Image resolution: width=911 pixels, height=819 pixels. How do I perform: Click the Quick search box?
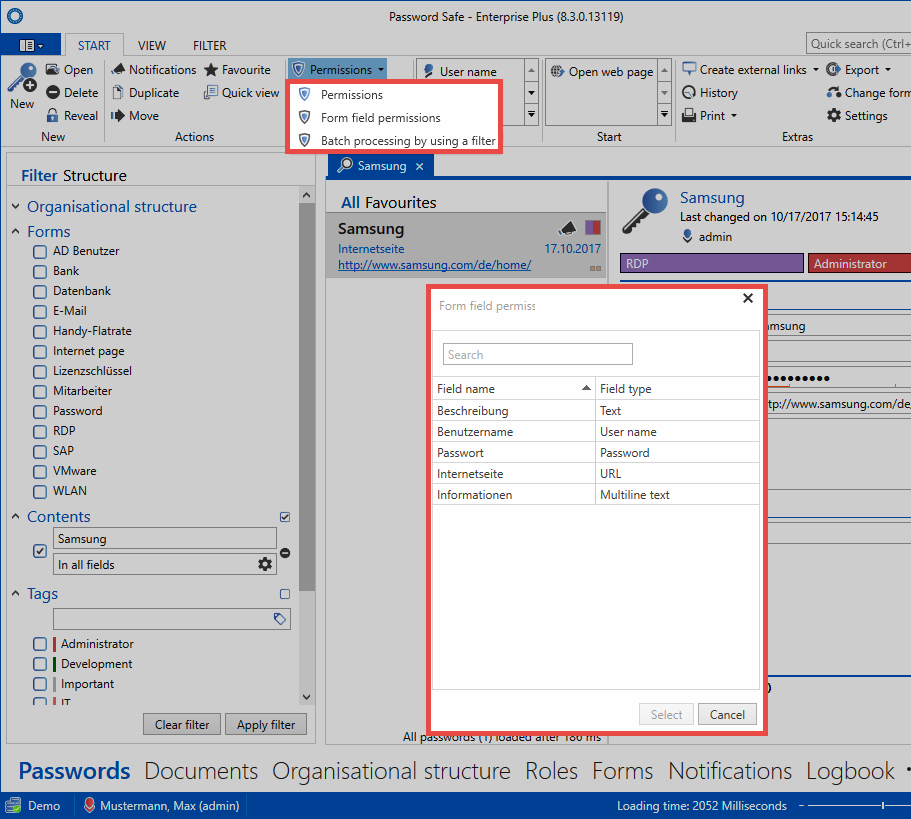click(858, 44)
